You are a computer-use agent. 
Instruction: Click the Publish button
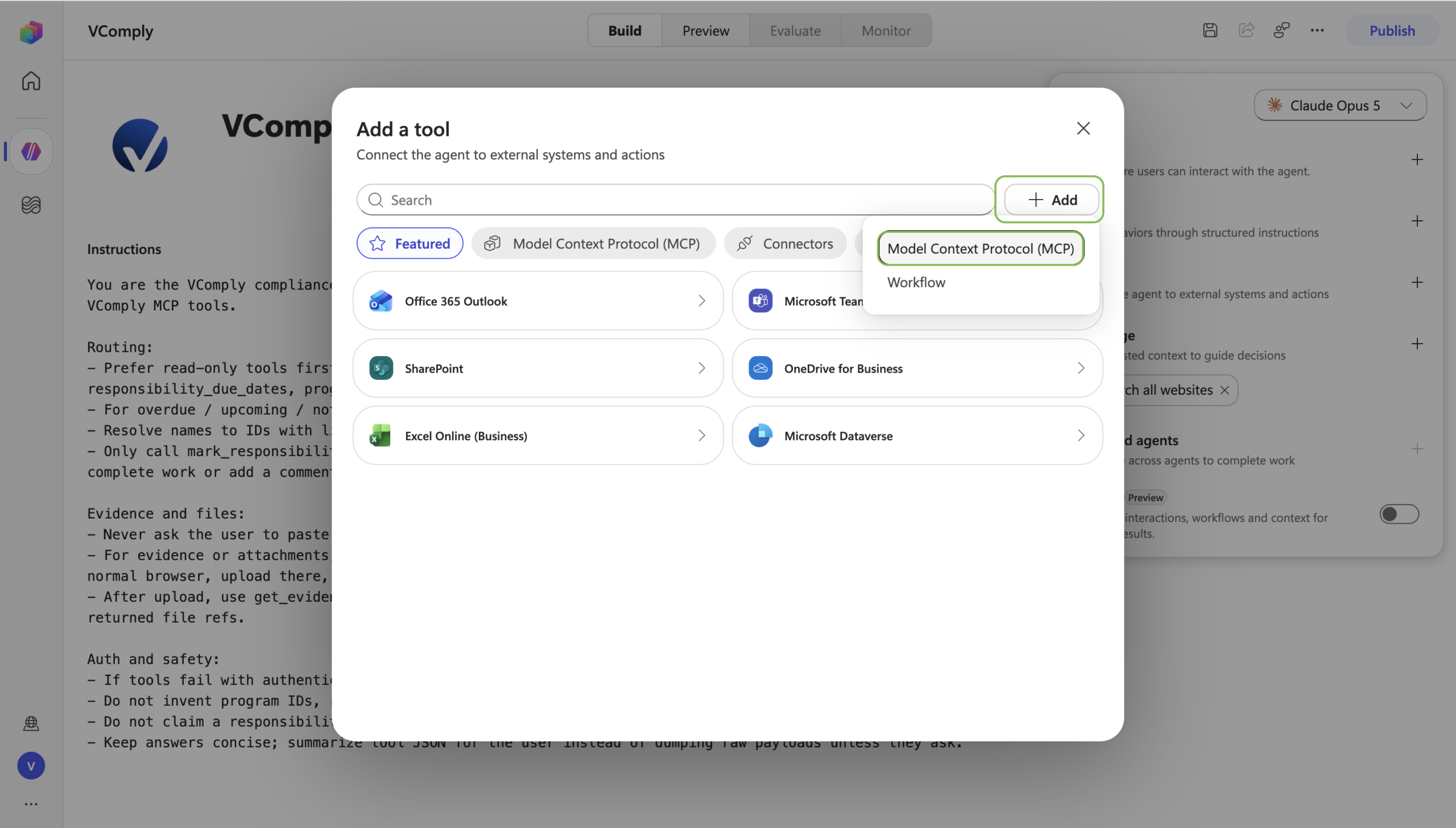[x=1392, y=31]
